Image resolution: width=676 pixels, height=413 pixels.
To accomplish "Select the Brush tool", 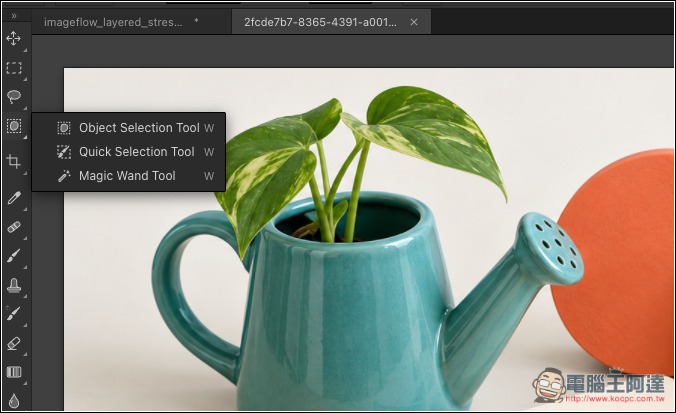I will [x=13, y=256].
